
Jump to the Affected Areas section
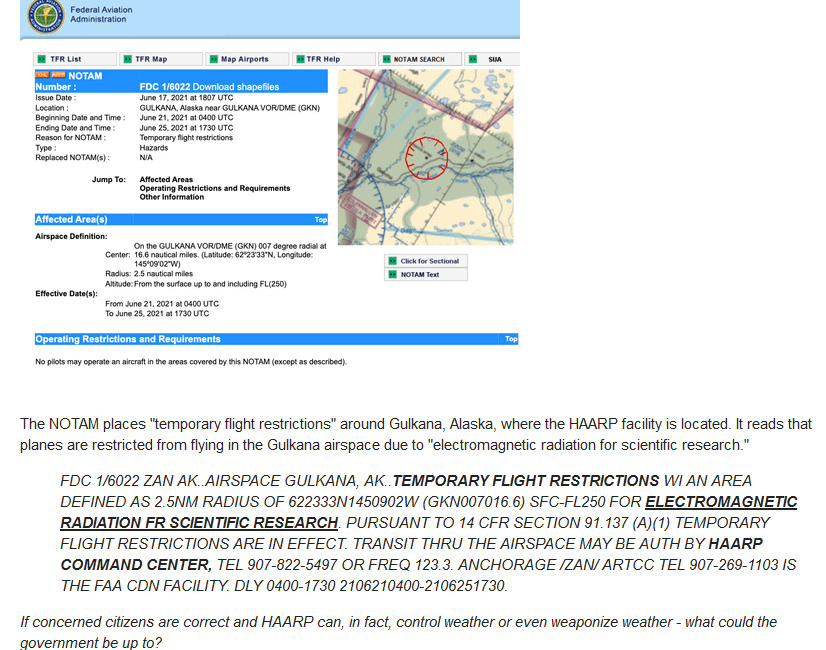(166, 180)
